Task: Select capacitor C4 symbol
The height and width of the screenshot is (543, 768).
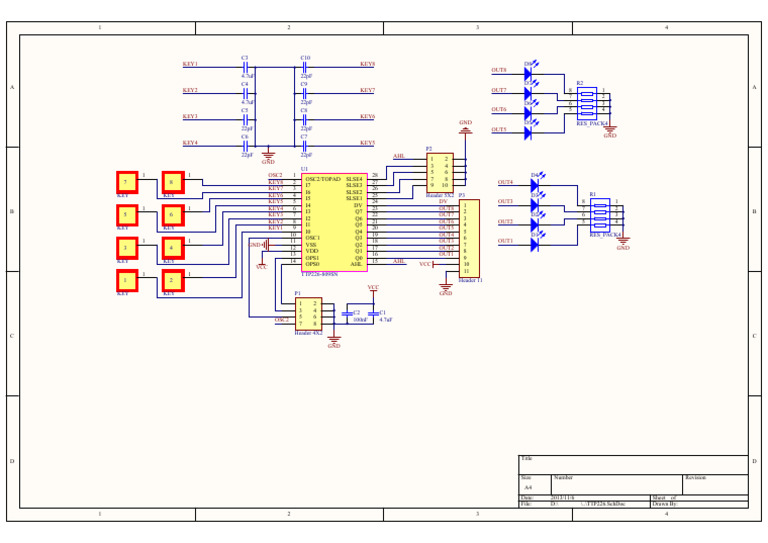Action: (246, 94)
